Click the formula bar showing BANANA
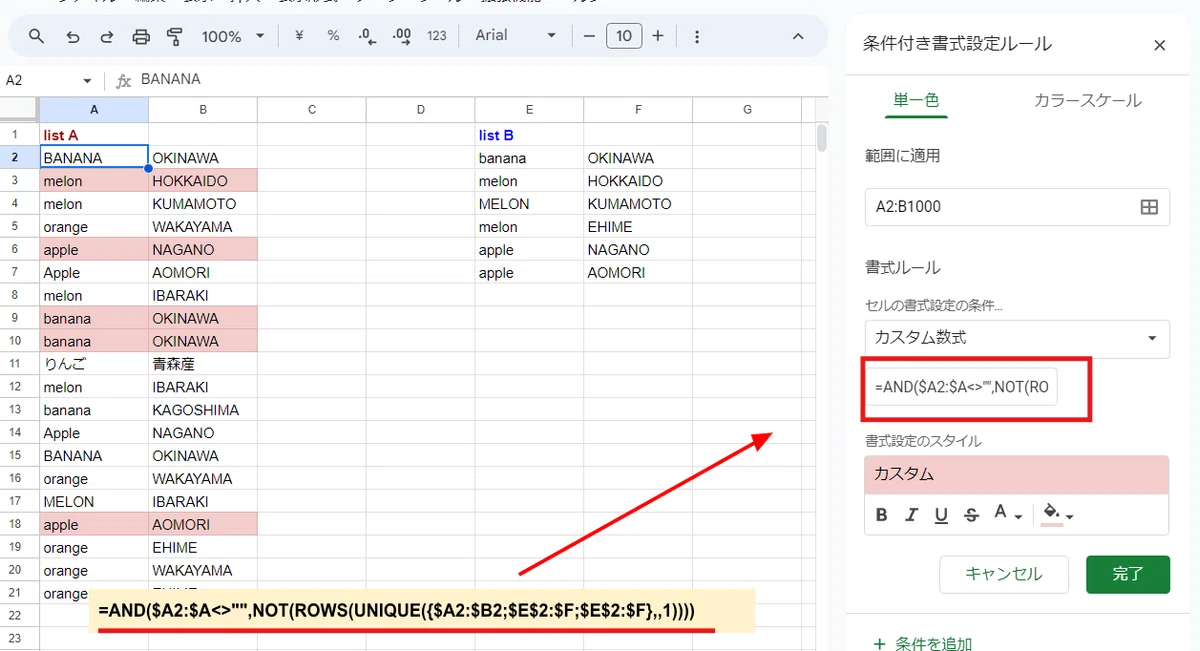Viewport: 1200px width, 651px height. 480,80
